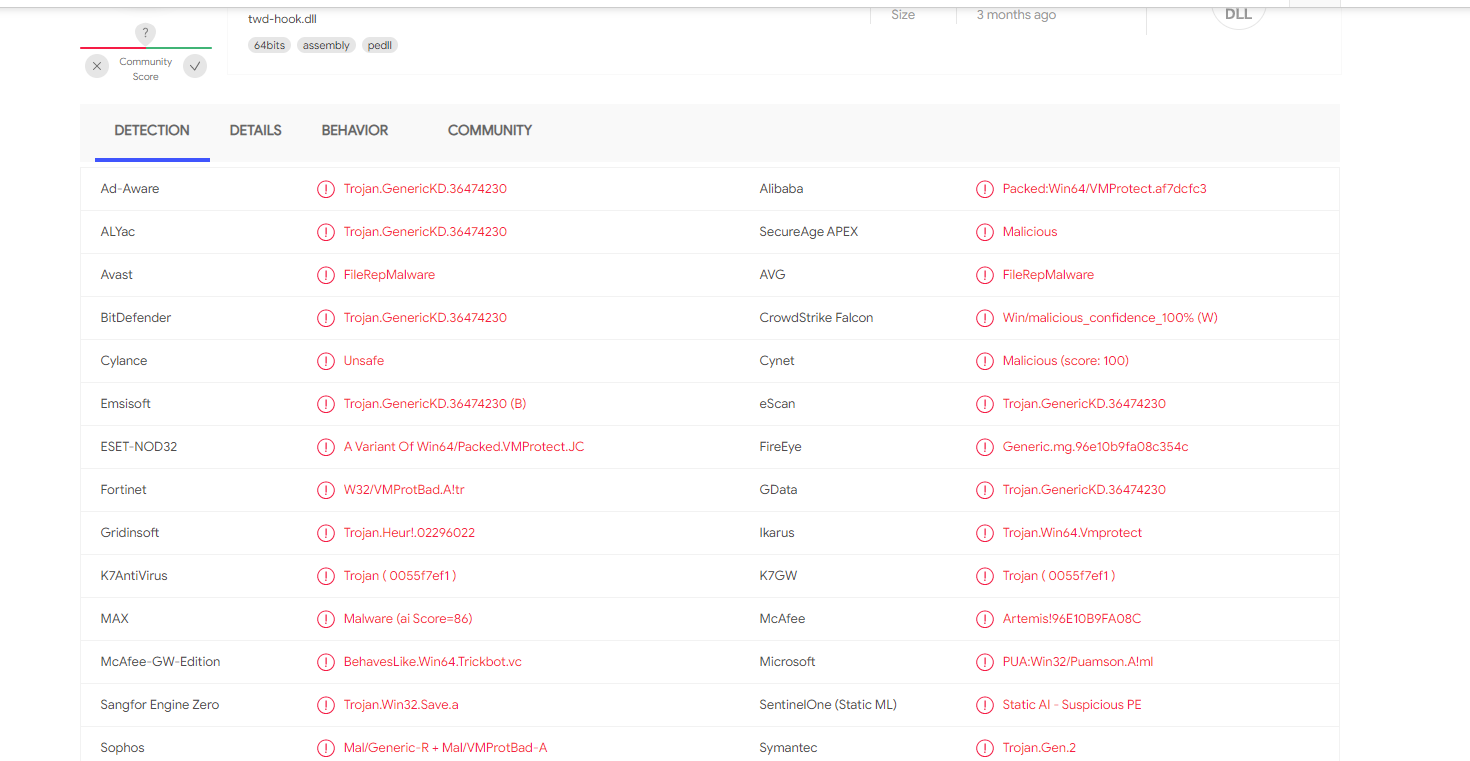Click the Trojan.Heur!.02296022 result
Image resolution: width=1470 pixels, height=761 pixels.
click(410, 533)
